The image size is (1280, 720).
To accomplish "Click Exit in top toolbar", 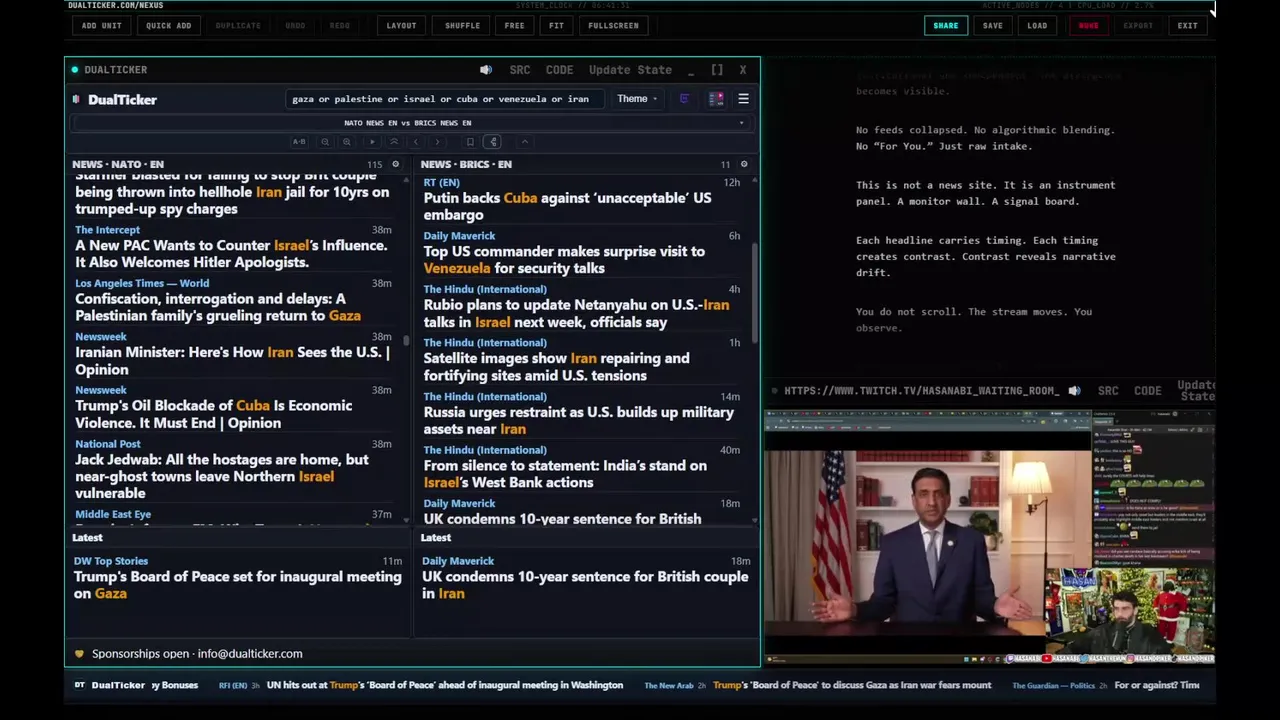I will 1187,26.
